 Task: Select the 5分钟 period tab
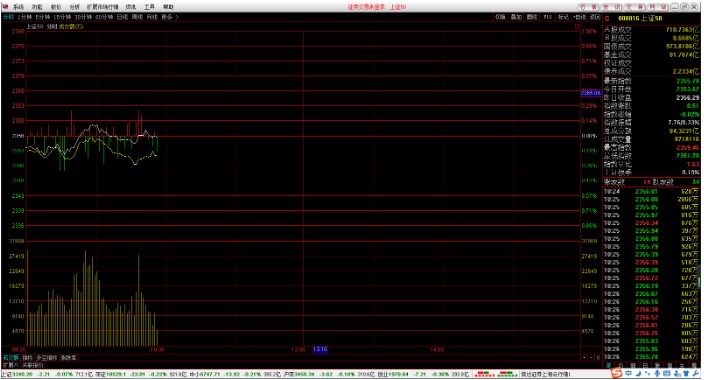[x=43, y=17]
